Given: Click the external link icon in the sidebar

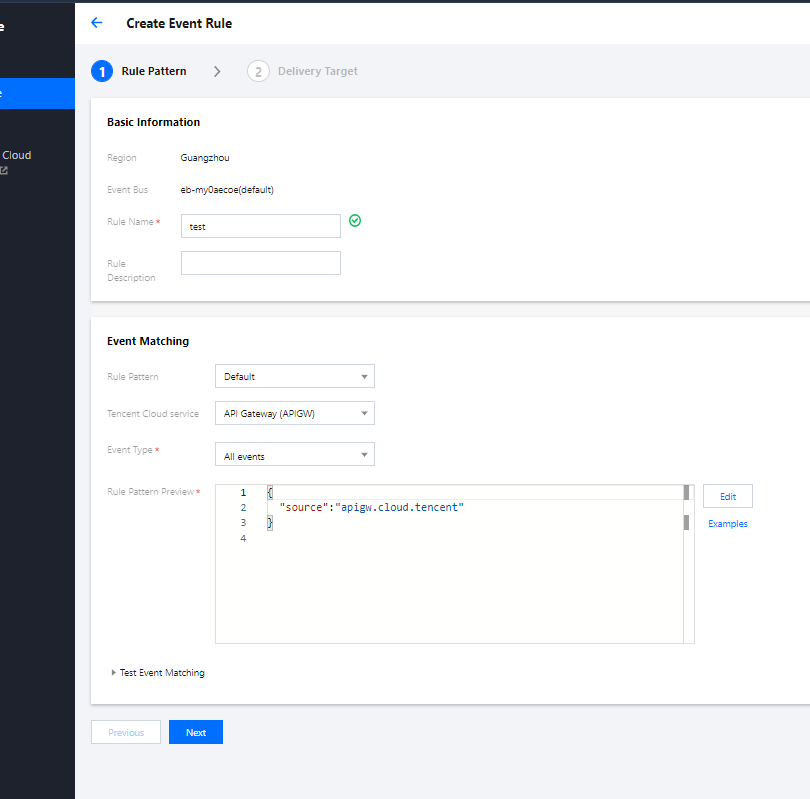Looking at the screenshot, I should [x=4, y=171].
